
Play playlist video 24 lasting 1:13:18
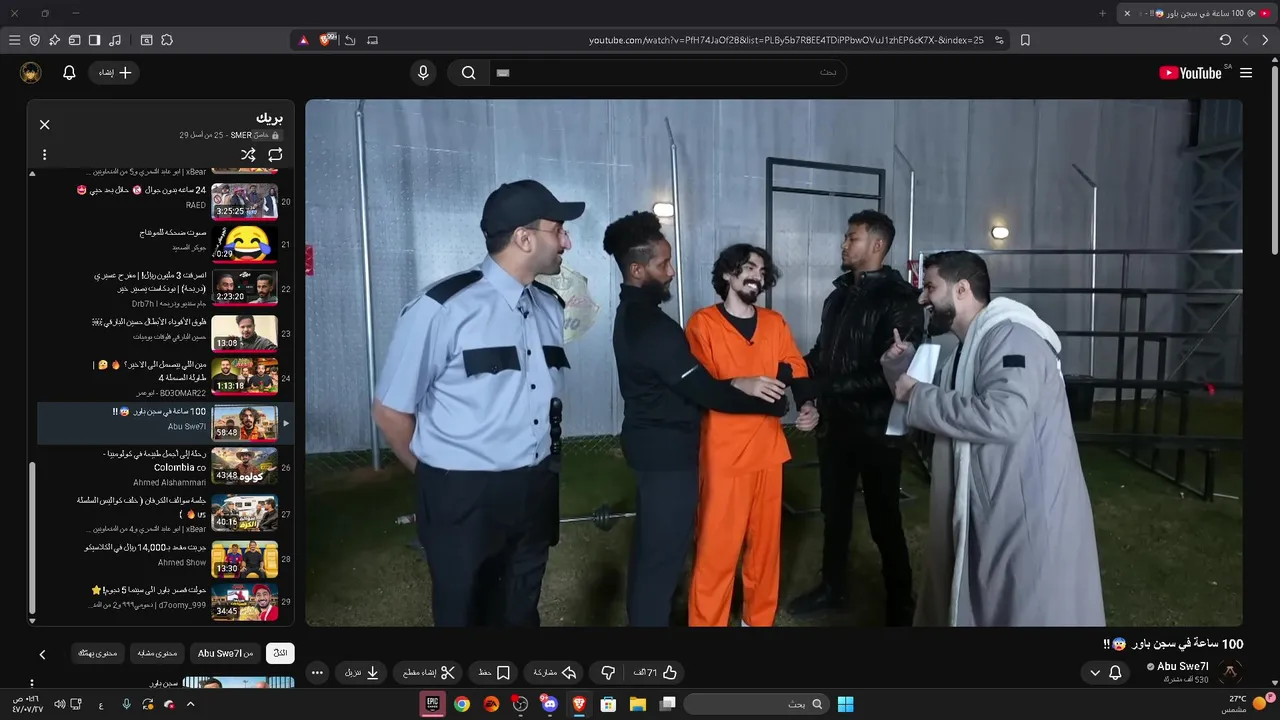[x=165, y=378]
